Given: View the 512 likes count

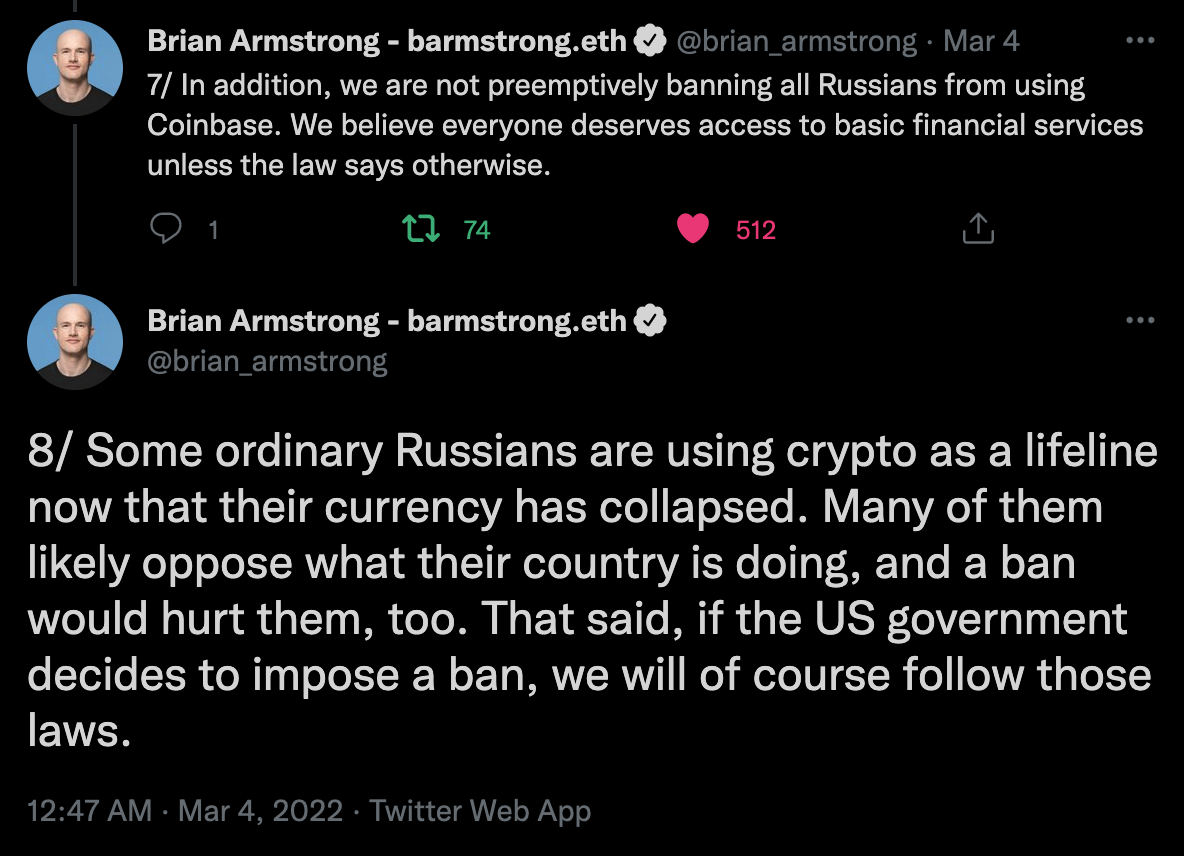Looking at the screenshot, I should [x=756, y=229].
